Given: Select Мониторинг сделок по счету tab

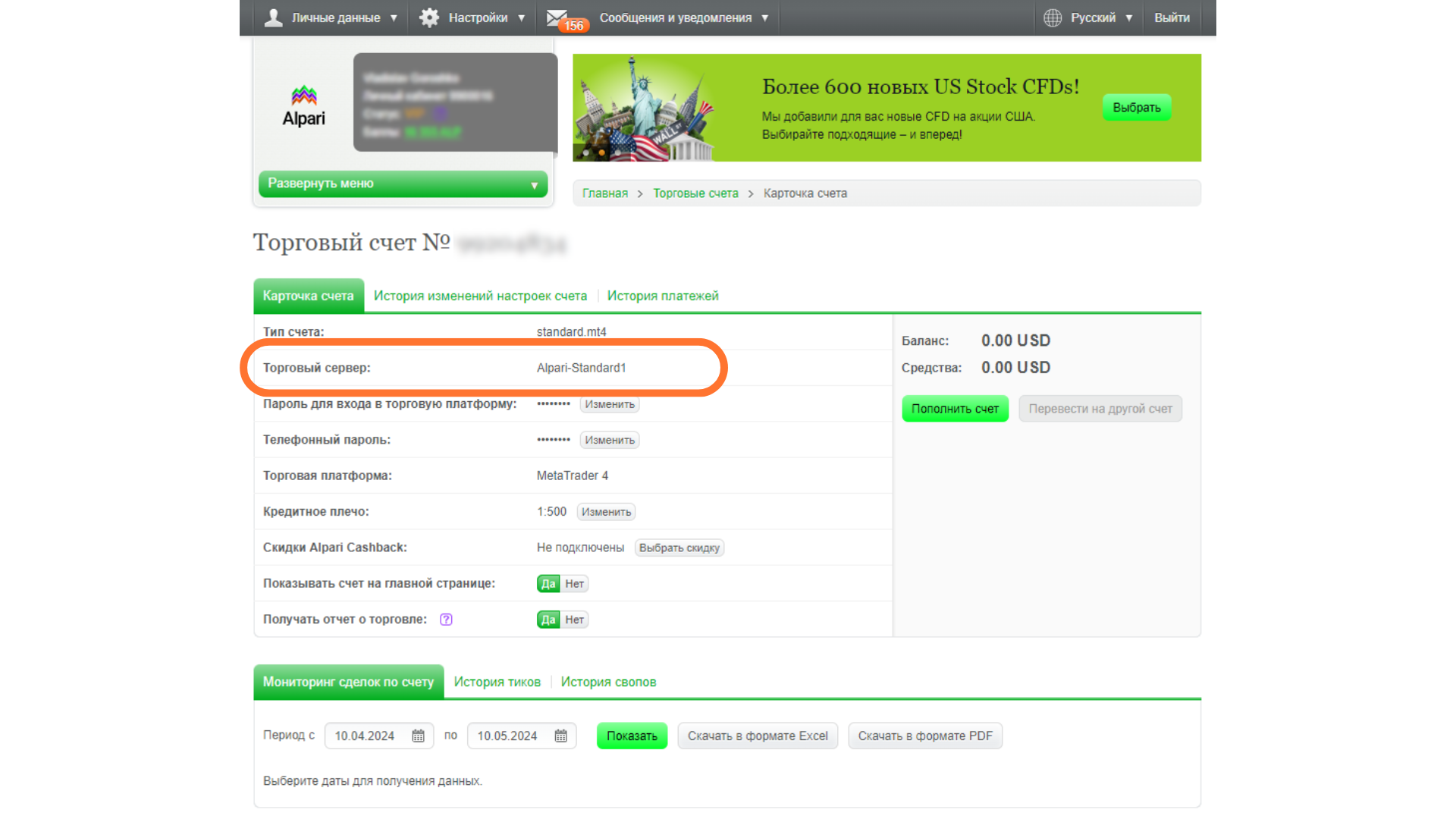Looking at the screenshot, I should click(348, 682).
